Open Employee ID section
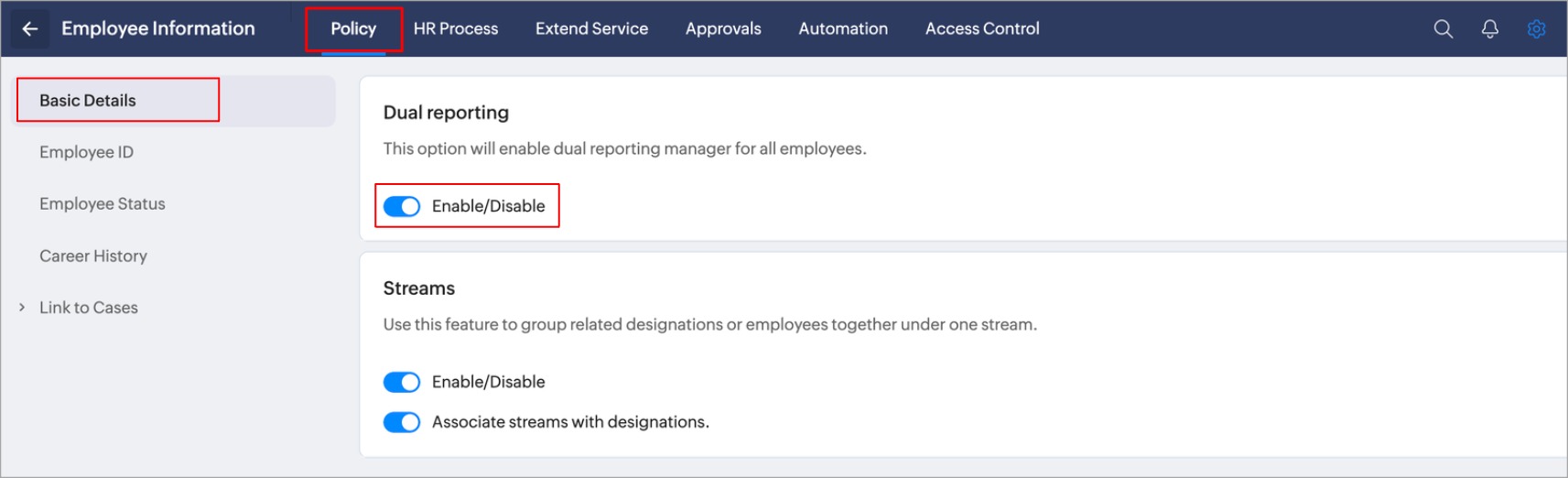Screen dimensions: 1568x478 [86, 152]
